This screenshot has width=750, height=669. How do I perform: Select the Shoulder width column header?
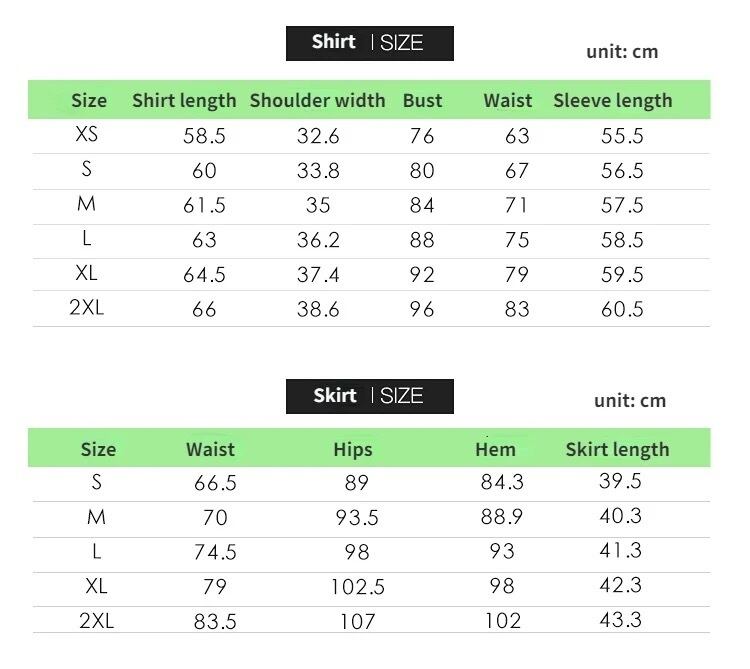[317, 100]
